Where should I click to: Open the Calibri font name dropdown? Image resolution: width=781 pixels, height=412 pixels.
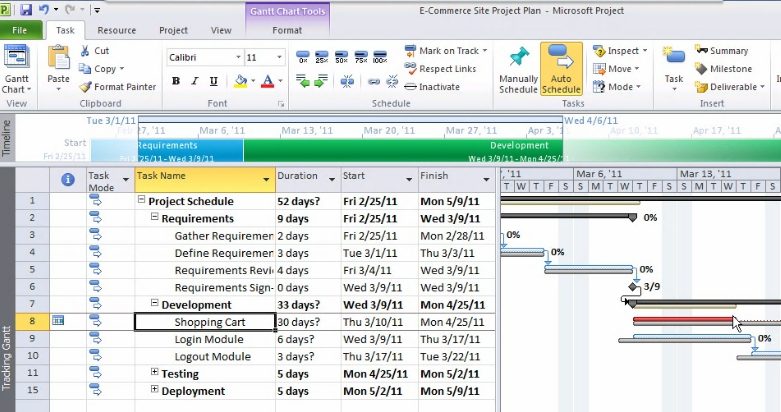tap(238, 57)
